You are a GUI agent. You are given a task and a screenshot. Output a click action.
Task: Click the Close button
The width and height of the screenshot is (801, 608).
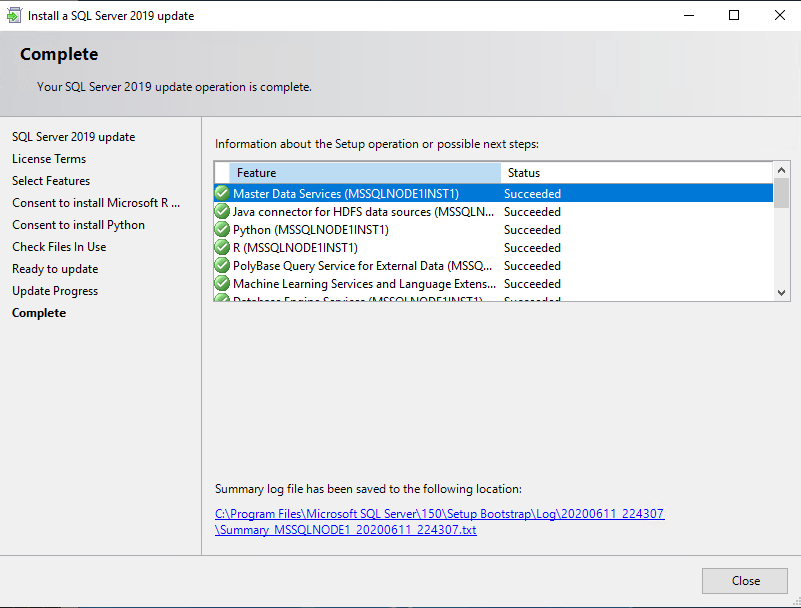[744, 581]
